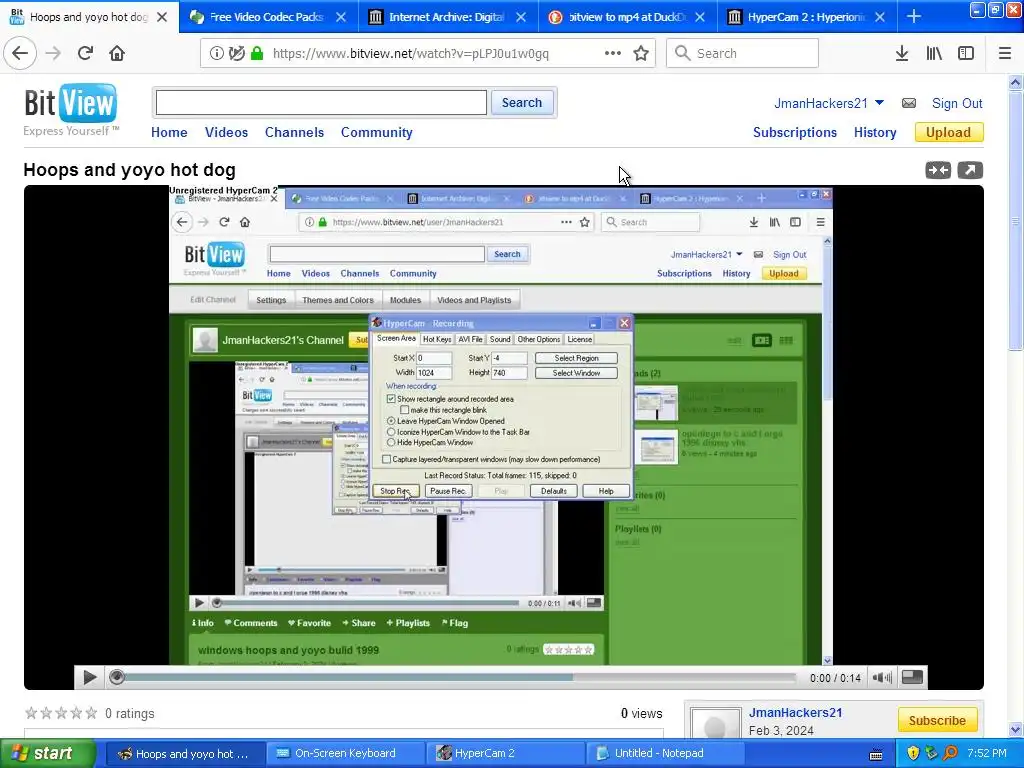Toggle fullscreen on the video player
This screenshot has width=1024, height=768.
pyautogui.click(x=912, y=677)
